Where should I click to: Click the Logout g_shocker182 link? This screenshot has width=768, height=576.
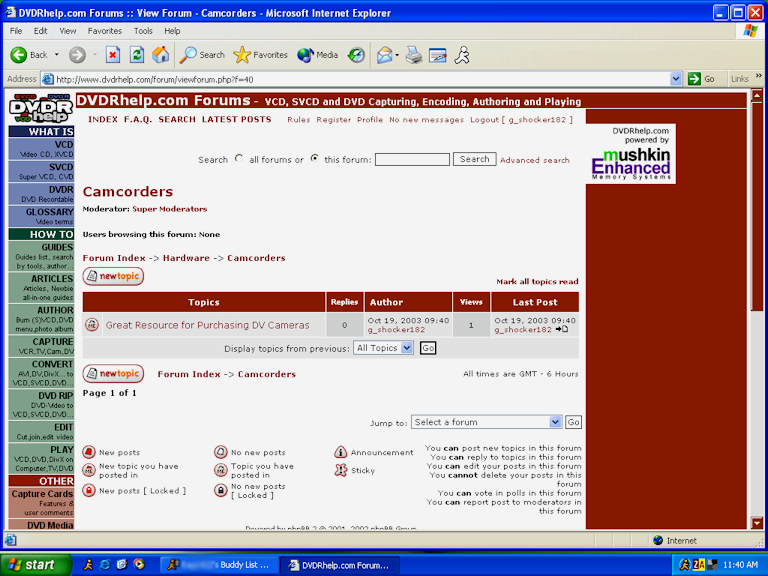pos(521,120)
